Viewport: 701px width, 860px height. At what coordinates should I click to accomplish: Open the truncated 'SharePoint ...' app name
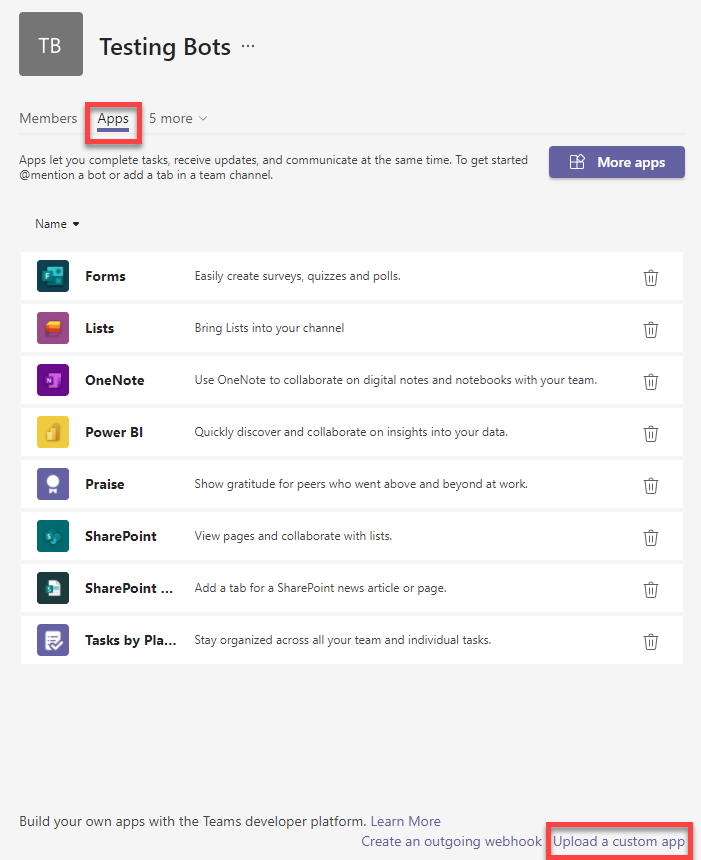click(x=129, y=588)
